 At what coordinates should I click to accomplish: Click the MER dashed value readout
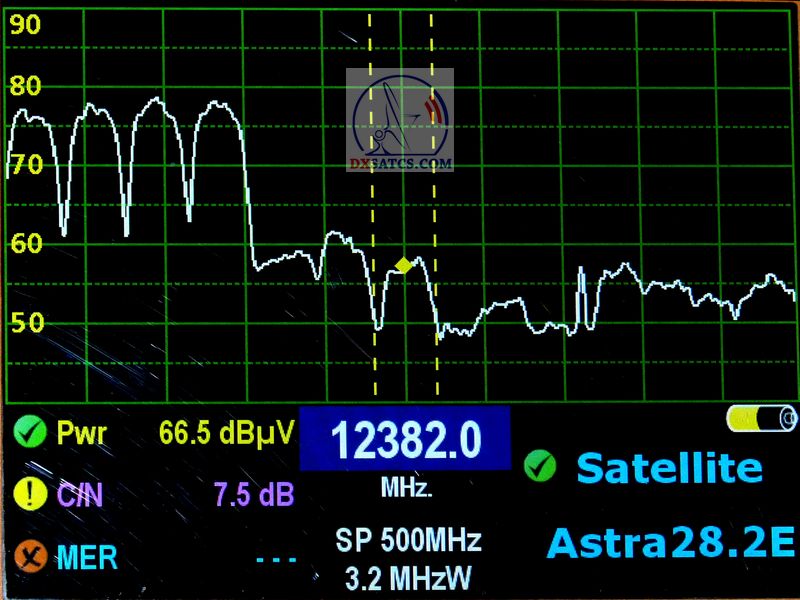275,558
